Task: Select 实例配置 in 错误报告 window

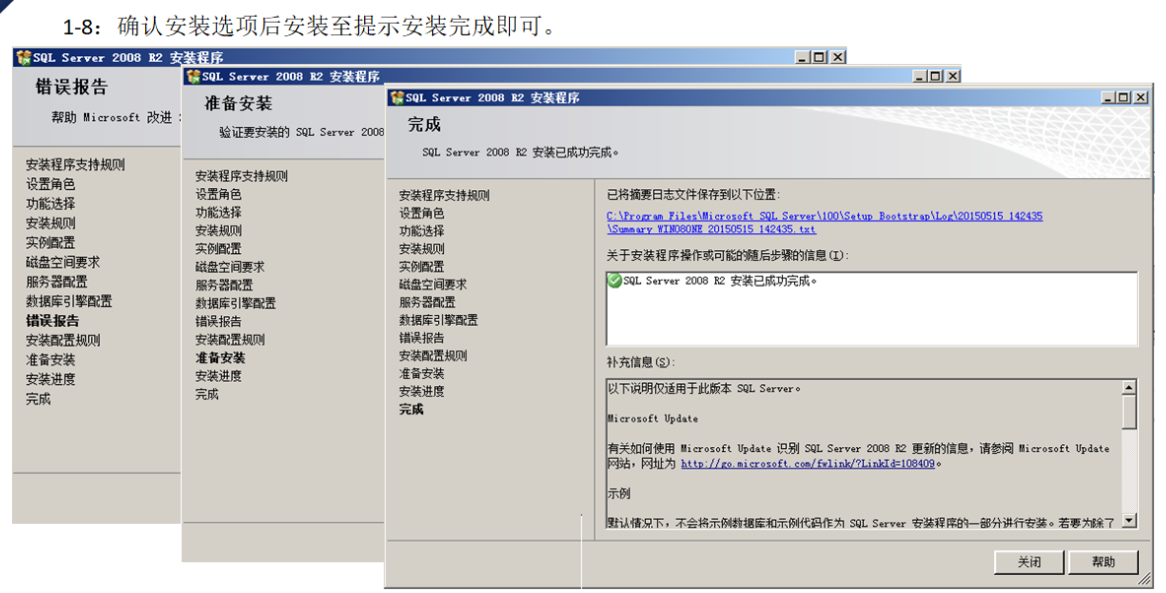Action: 50,243
